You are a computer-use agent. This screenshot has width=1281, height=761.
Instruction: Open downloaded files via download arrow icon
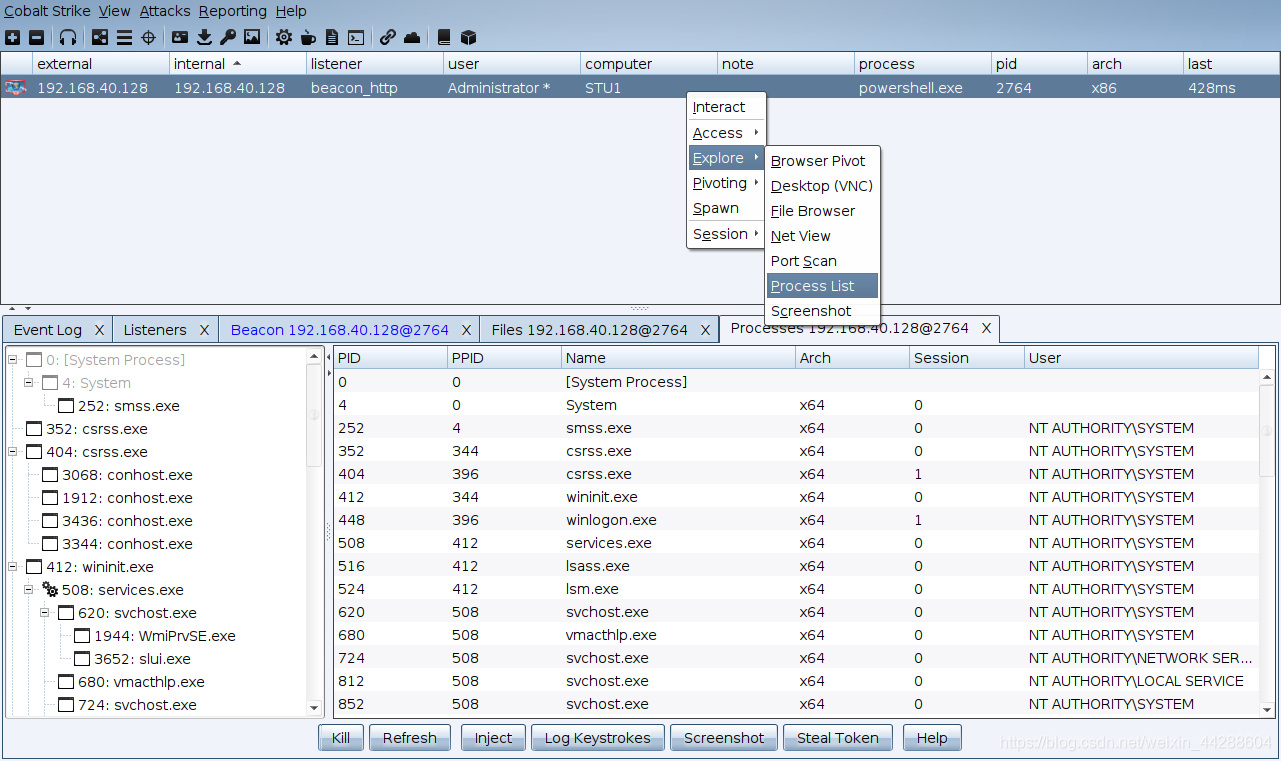tap(204, 38)
